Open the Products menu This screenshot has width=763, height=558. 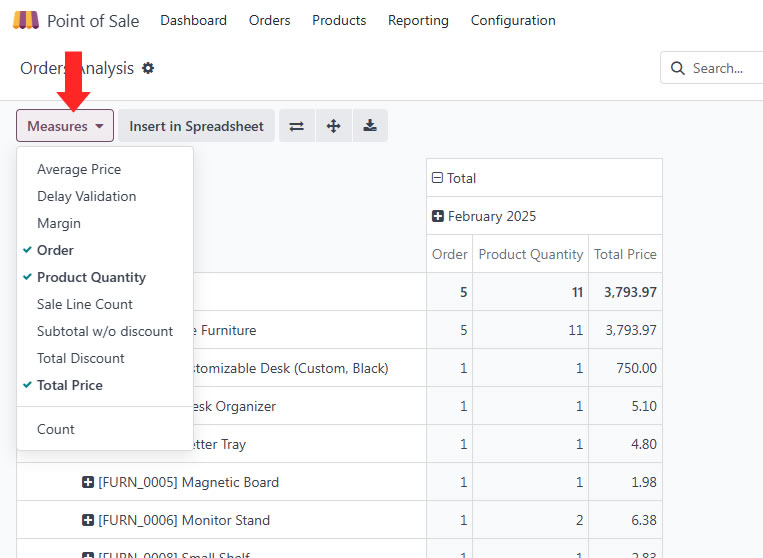[x=339, y=20]
